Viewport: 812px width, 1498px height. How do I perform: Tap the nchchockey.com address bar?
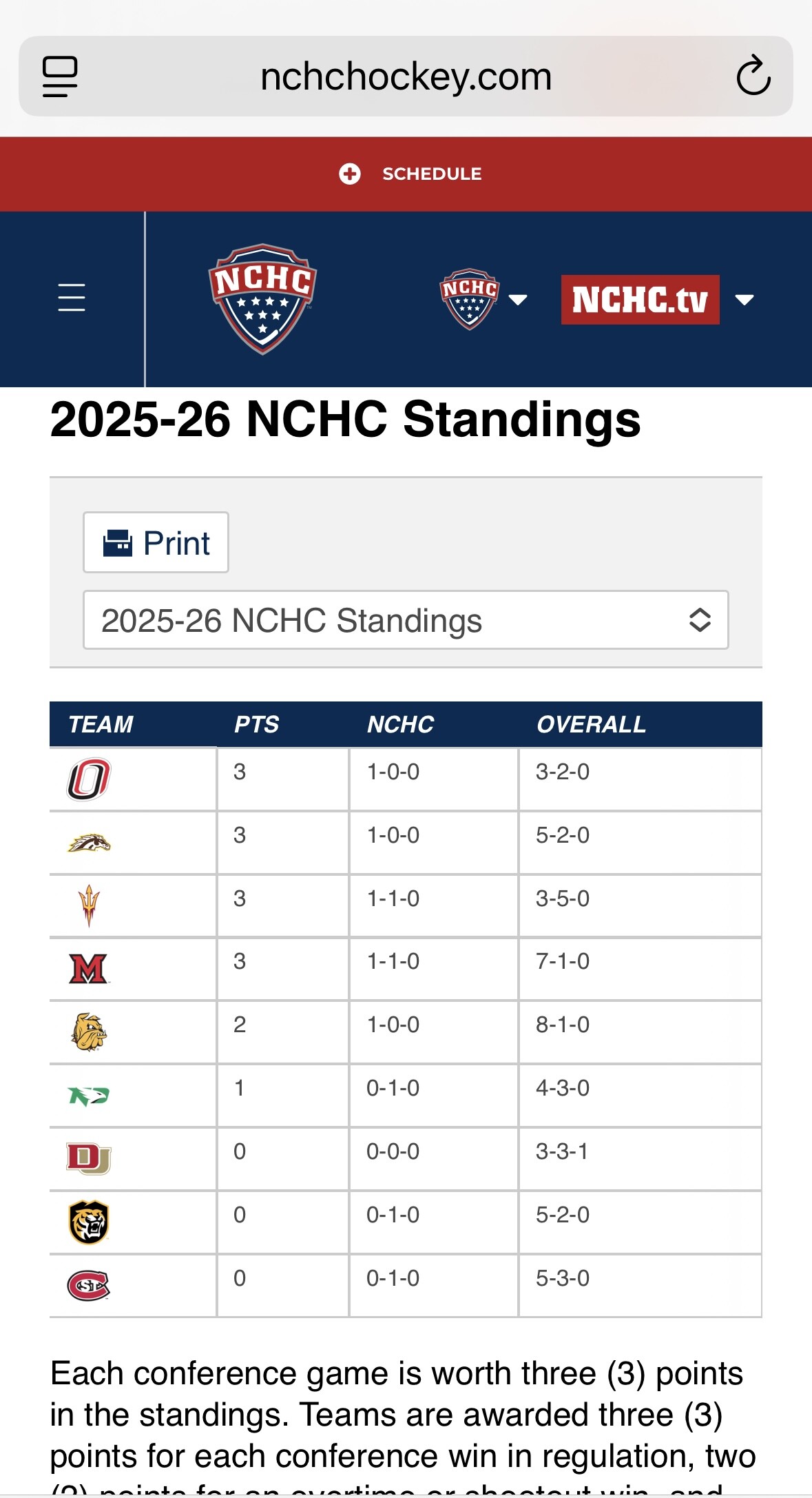(406, 76)
